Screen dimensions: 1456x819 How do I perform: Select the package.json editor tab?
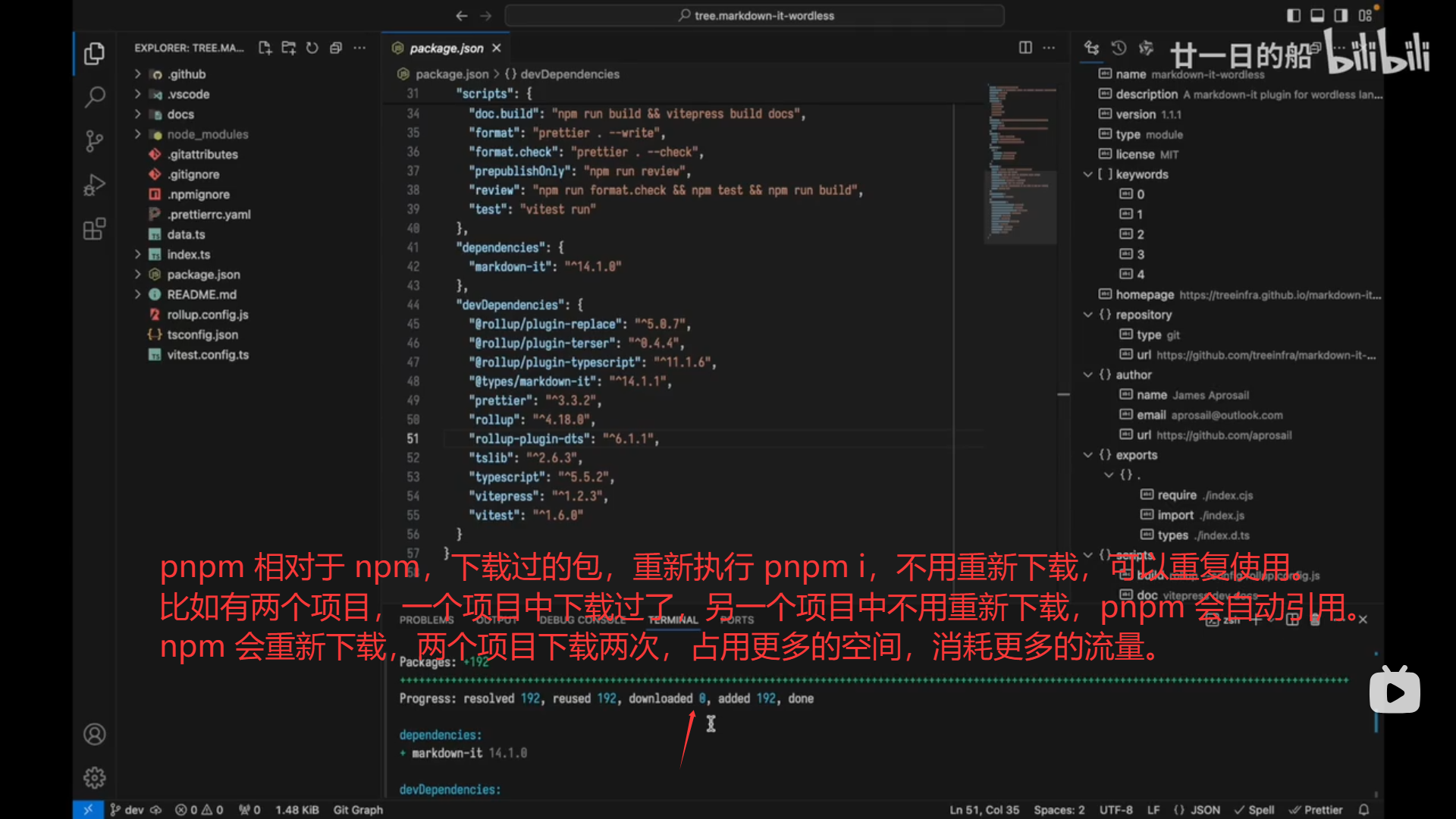point(446,48)
